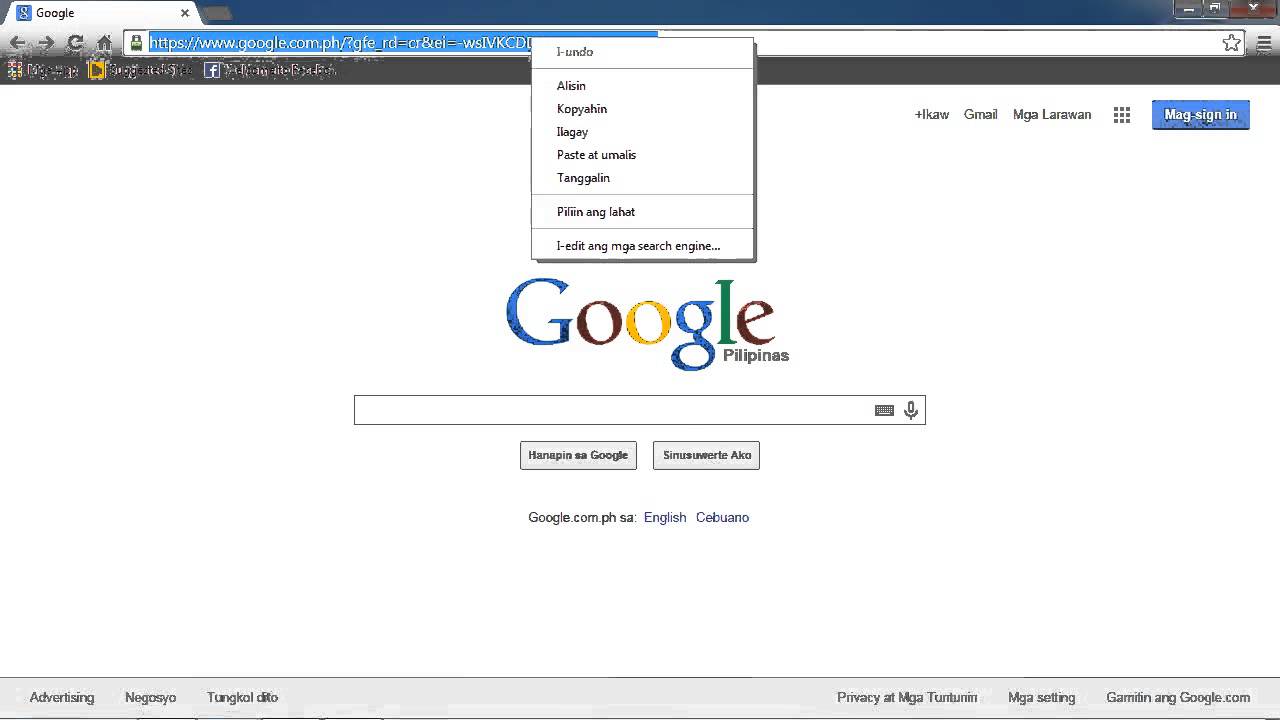This screenshot has width=1280, height=720.
Task: Open the Negosyo footer link
Action: click(150, 698)
